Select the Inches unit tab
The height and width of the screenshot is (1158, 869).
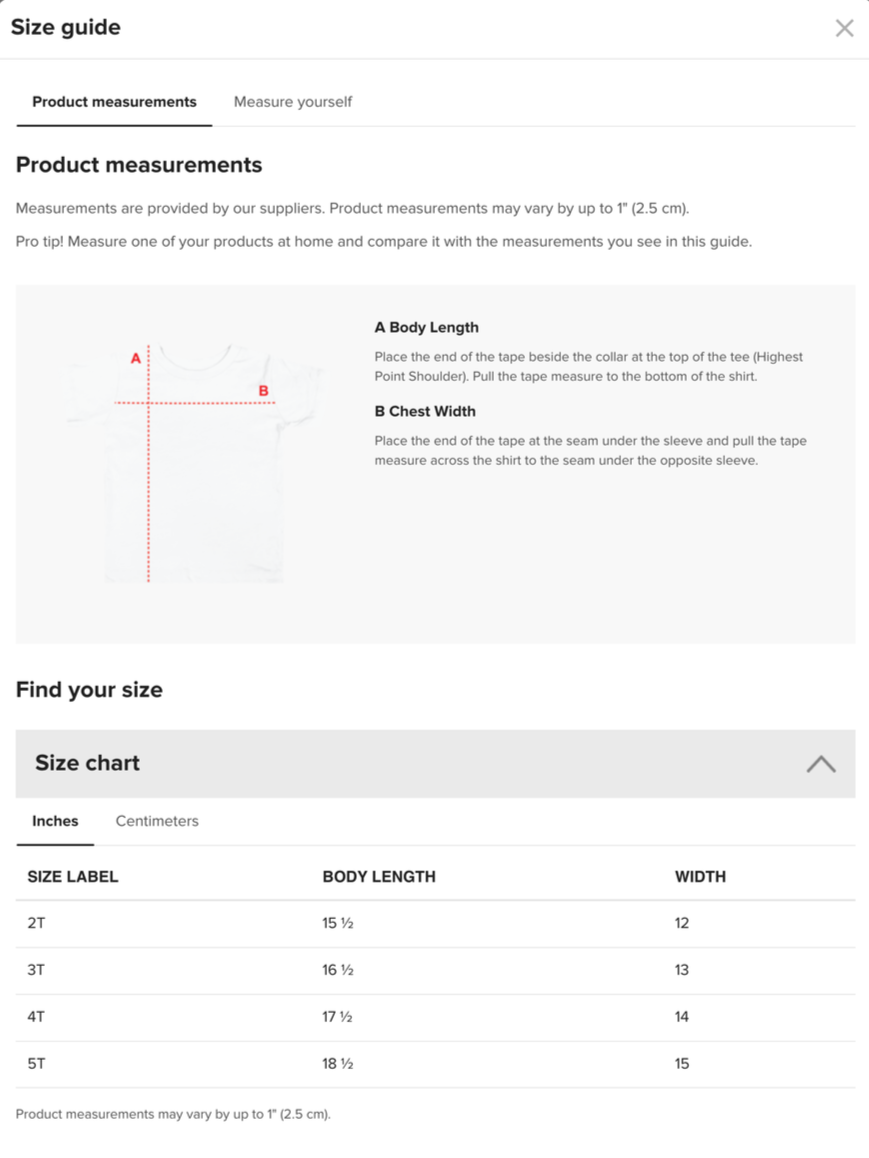click(x=55, y=821)
